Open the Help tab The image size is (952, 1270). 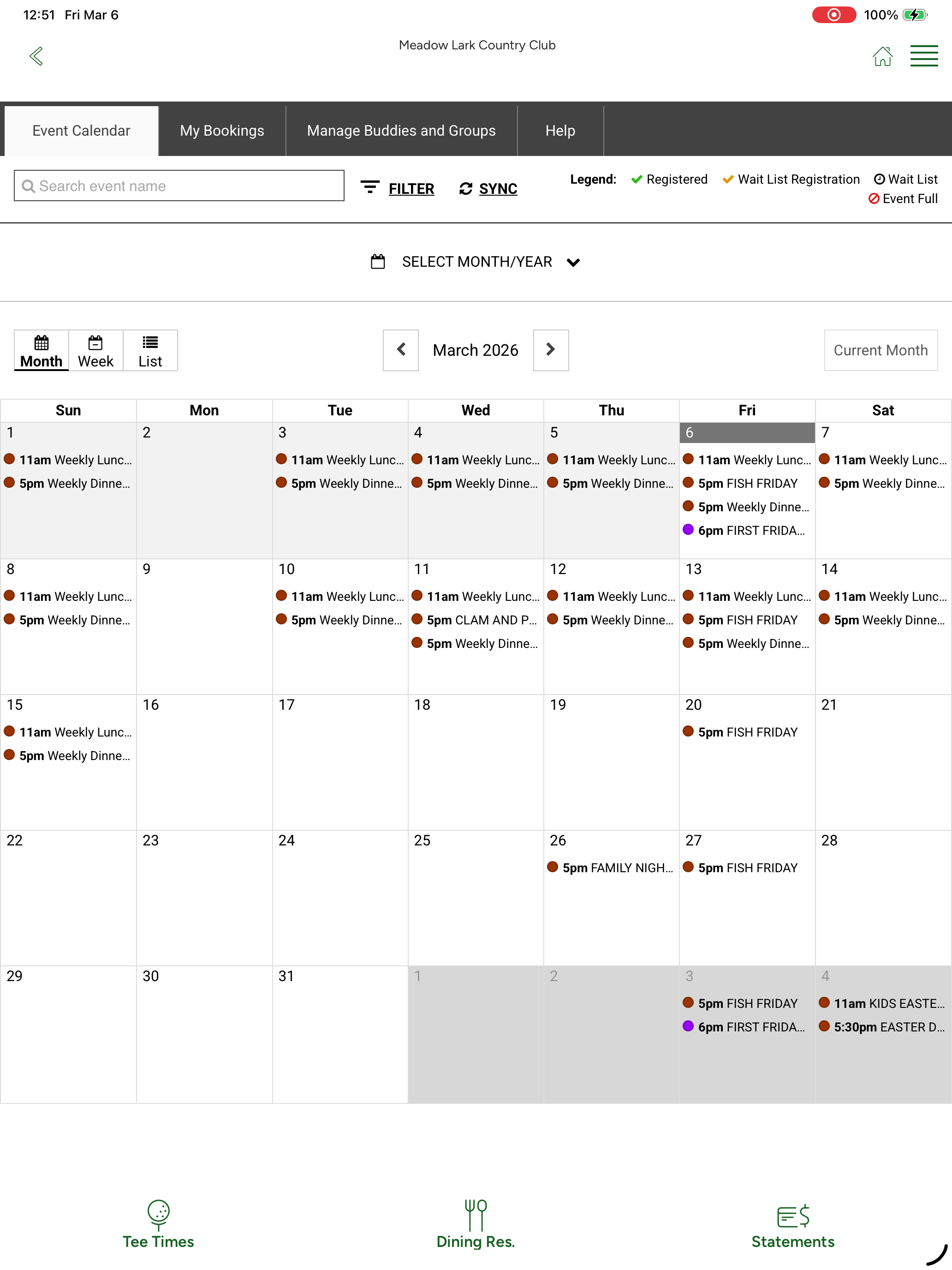tap(560, 130)
